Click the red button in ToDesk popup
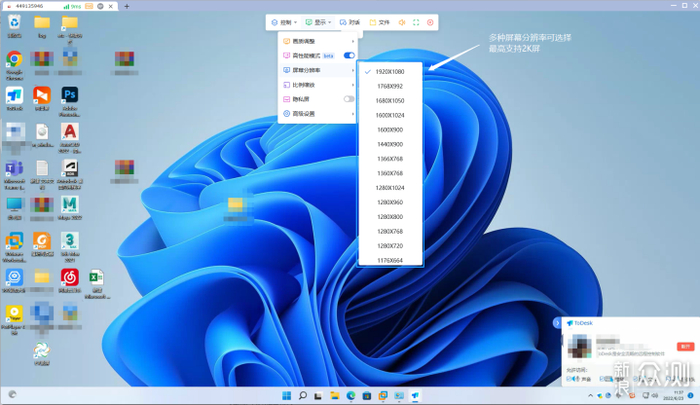The image size is (700, 405). click(685, 346)
